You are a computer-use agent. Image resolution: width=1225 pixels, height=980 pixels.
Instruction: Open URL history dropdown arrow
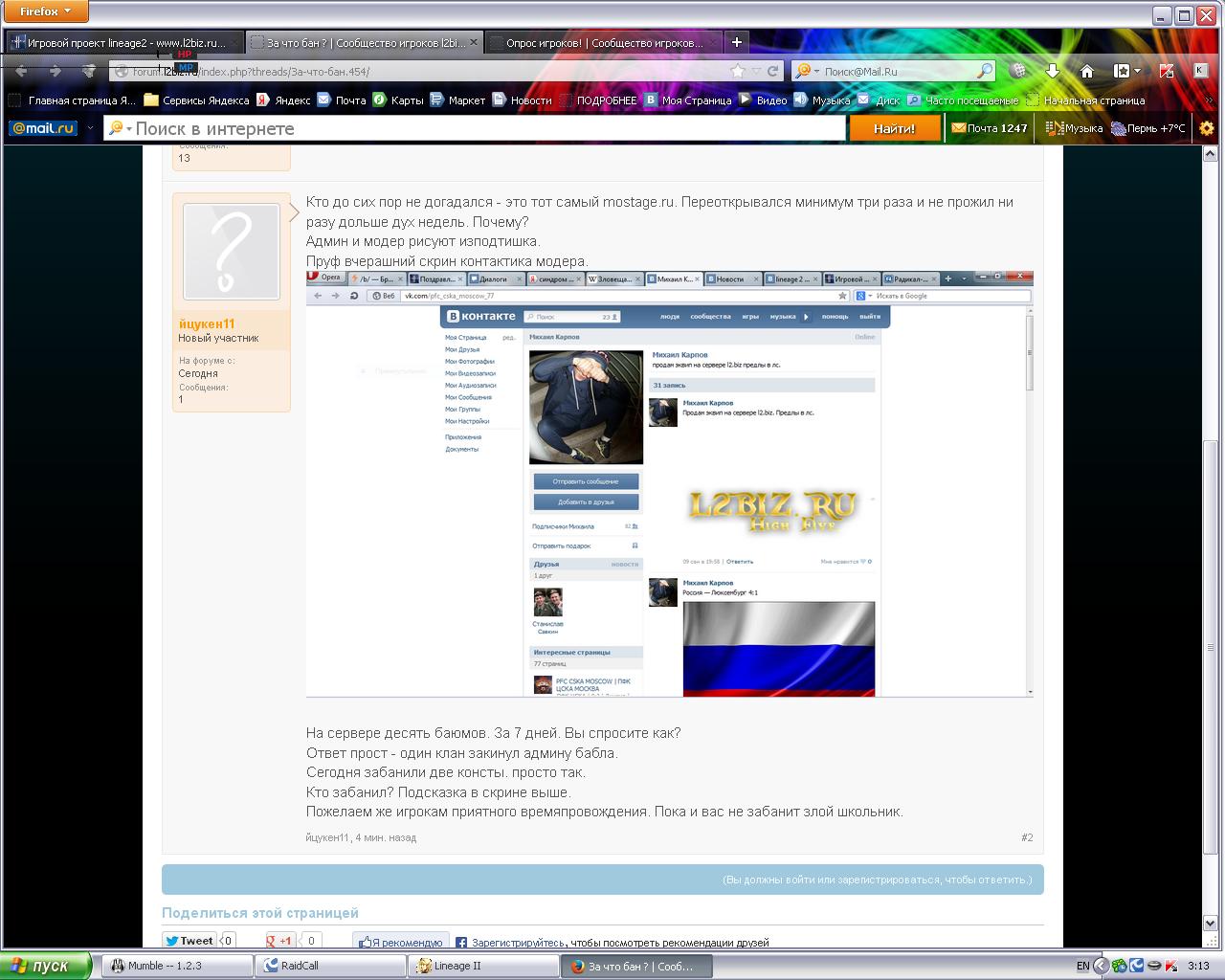pyautogui.click(x=756, y=71)
